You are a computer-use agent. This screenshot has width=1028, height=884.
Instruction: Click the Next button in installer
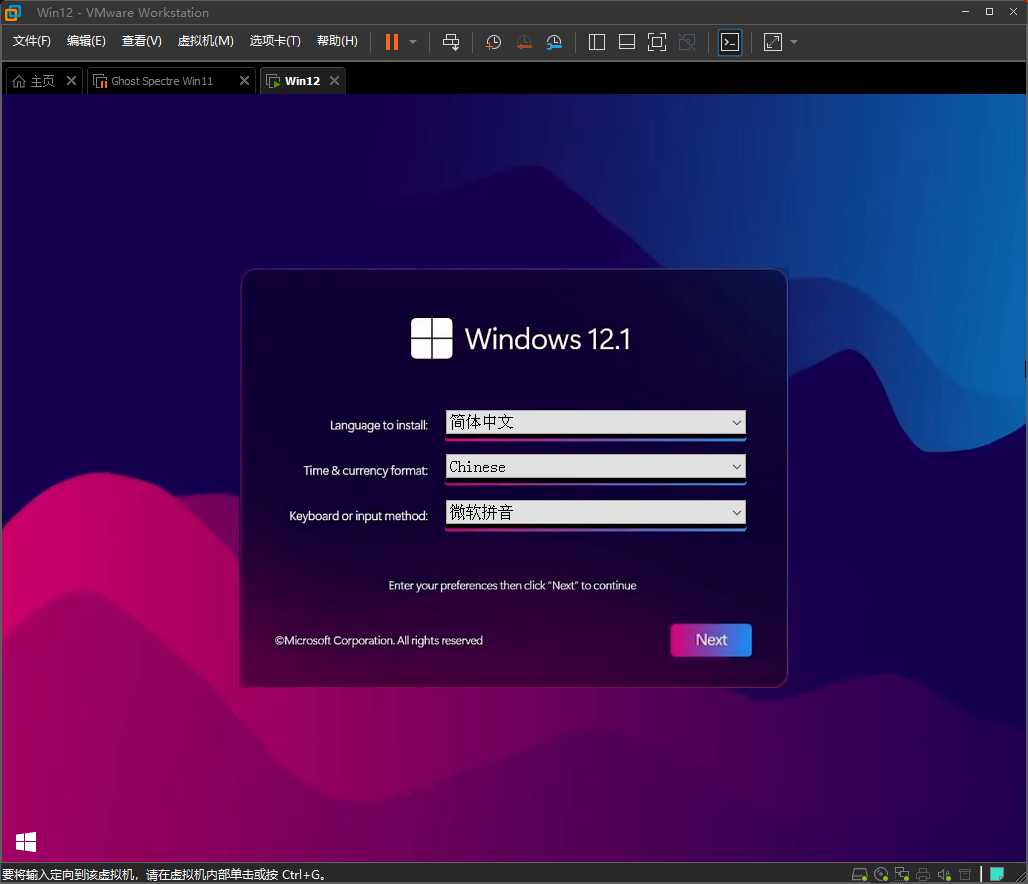click(x=711, y=640)
